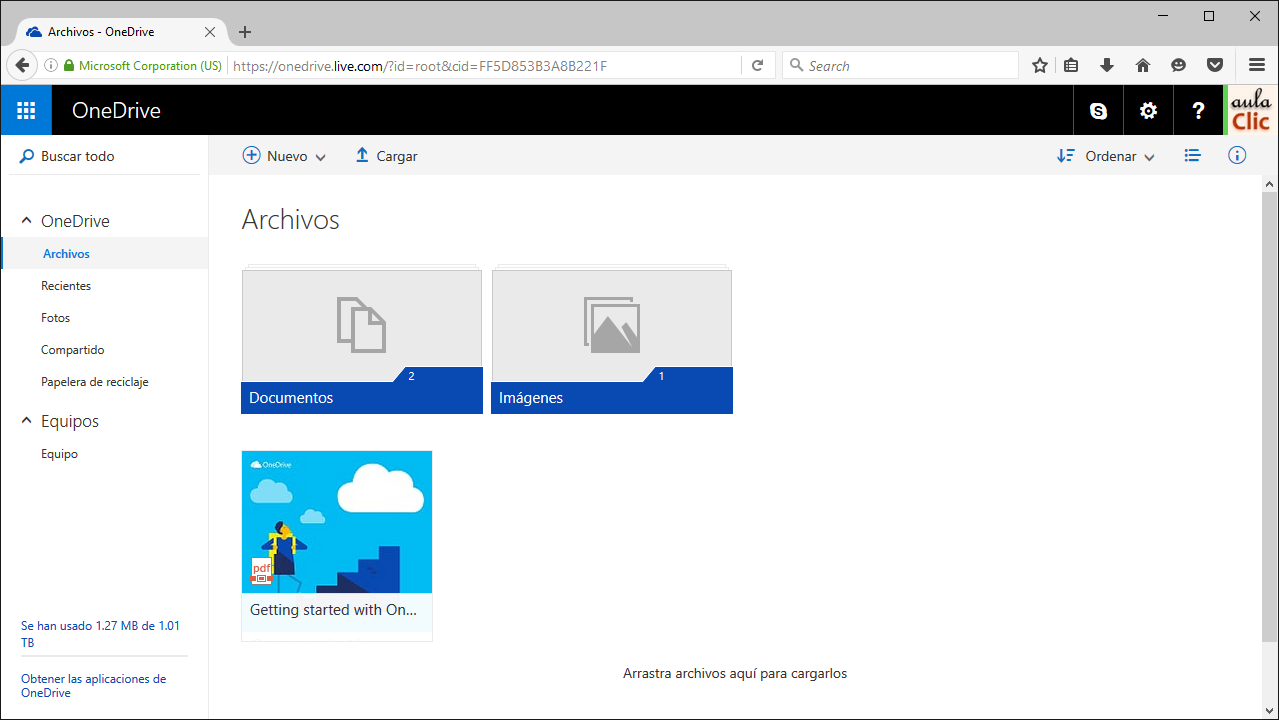Click Microsoft Corporation (US) identity label
This screenshot has height=720, width=1279.
tap(150, 66)
